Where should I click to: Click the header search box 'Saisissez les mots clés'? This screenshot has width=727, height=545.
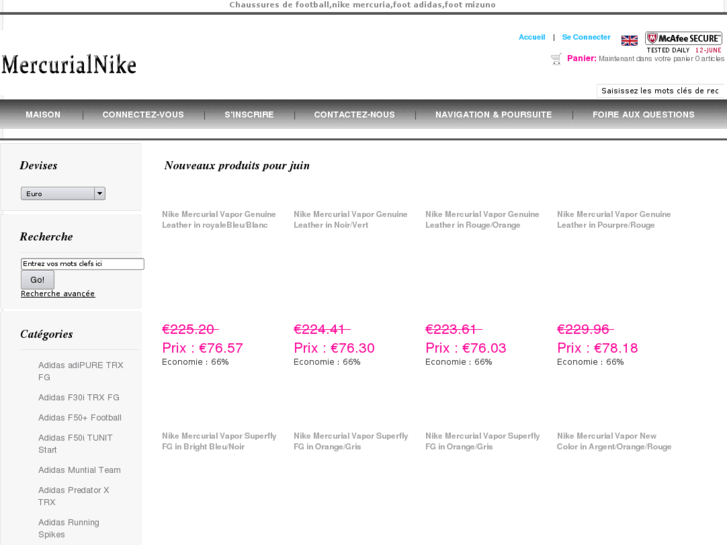tap(661, 91)
